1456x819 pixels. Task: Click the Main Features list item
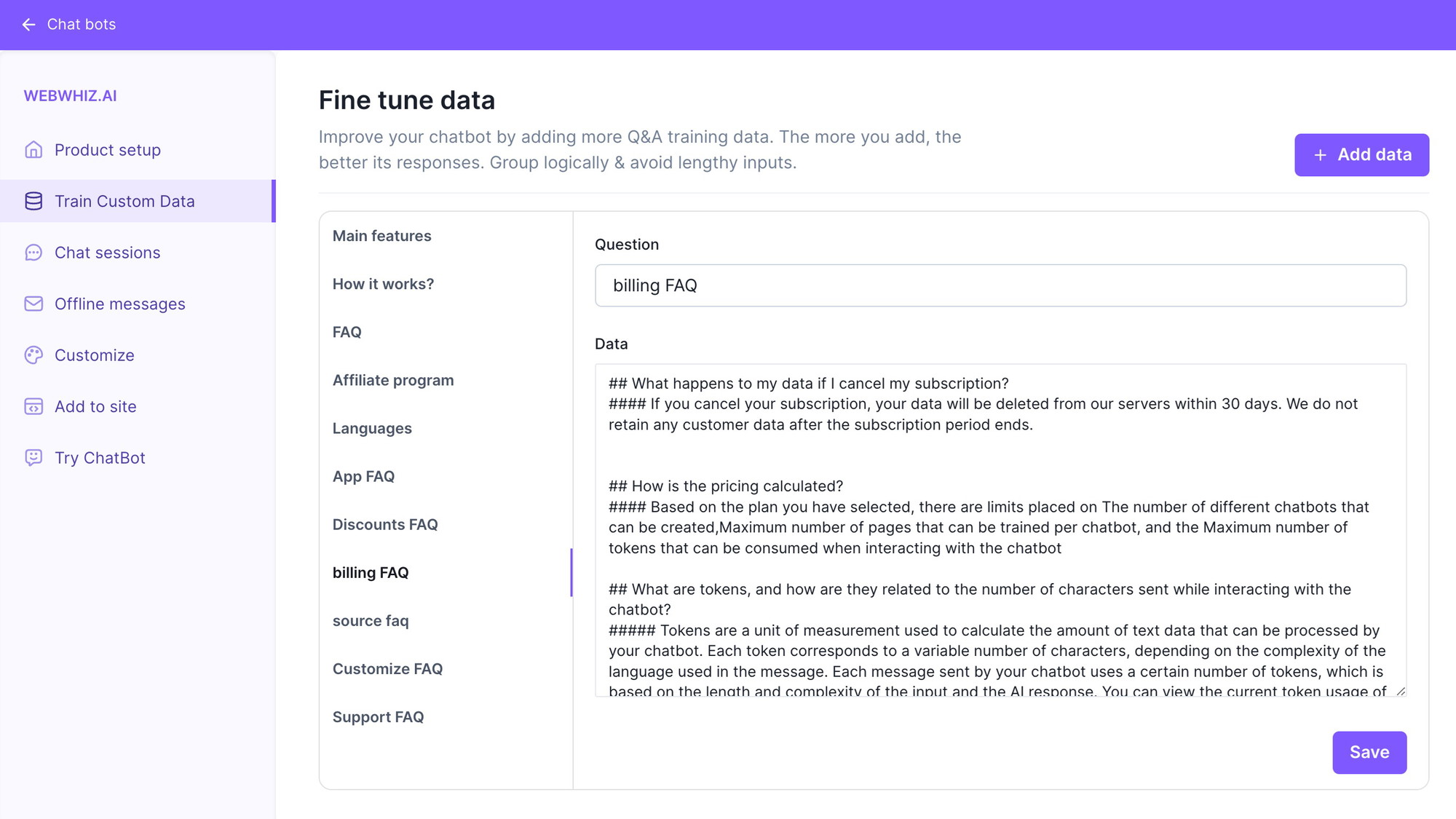(382, 235)
